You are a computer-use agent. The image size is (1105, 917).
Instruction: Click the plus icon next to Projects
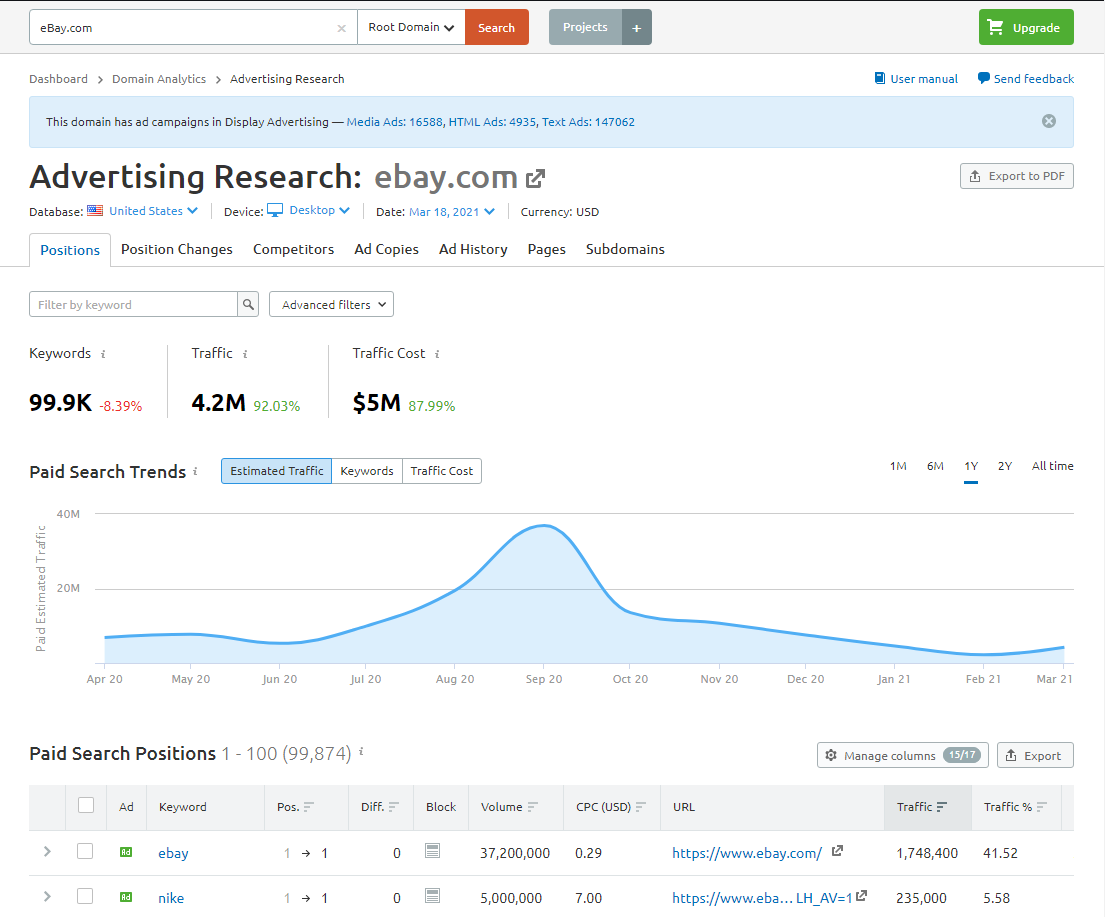point(636,27)
